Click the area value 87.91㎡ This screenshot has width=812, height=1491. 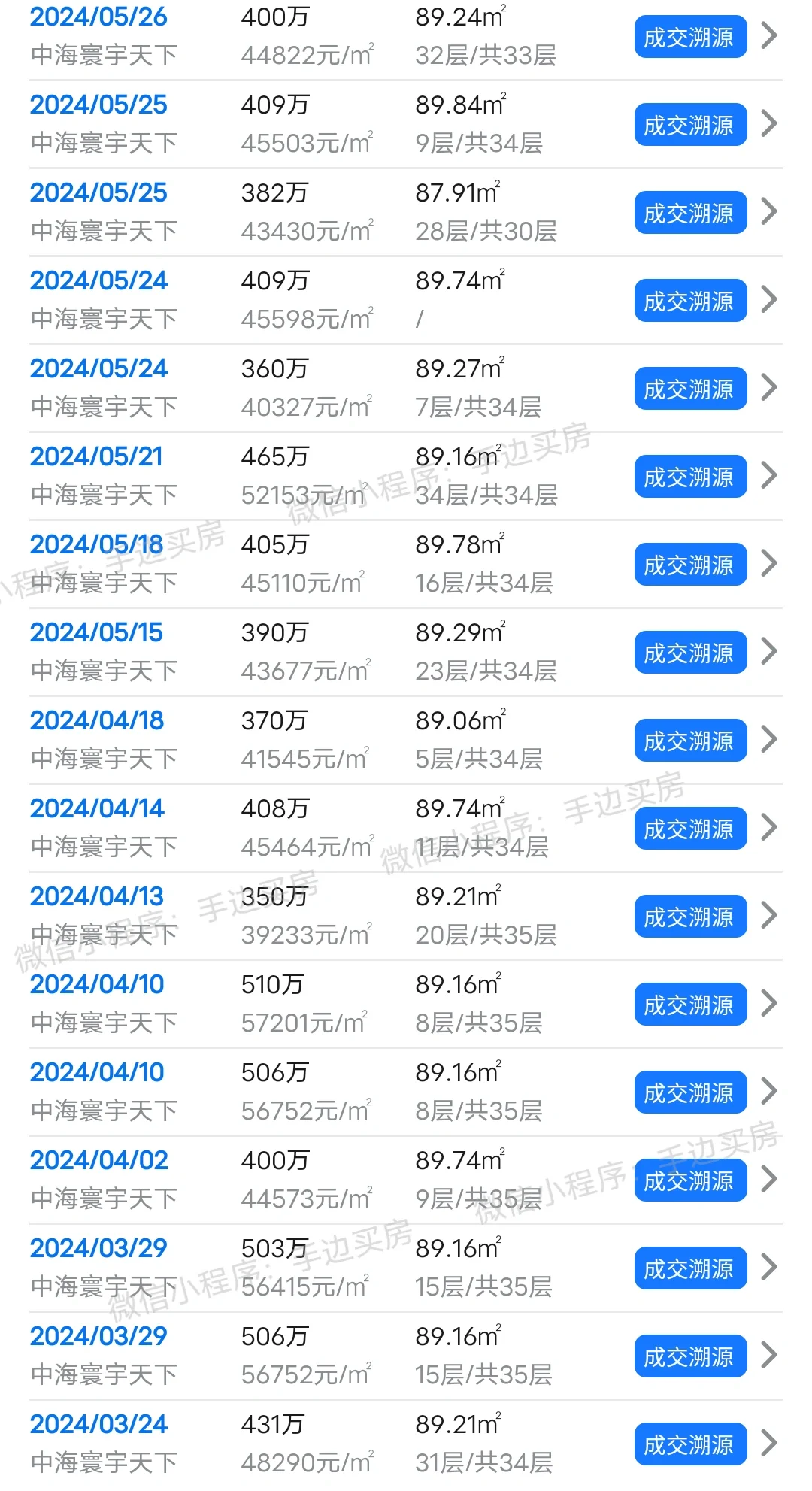click(x=458, y=192)
